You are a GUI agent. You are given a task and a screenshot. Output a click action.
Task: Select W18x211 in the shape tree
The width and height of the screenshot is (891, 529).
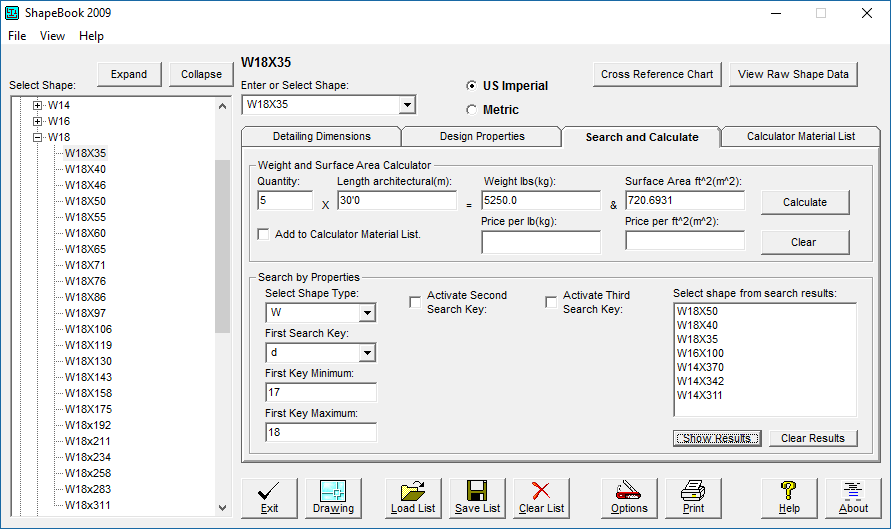(x=88, y=441)
